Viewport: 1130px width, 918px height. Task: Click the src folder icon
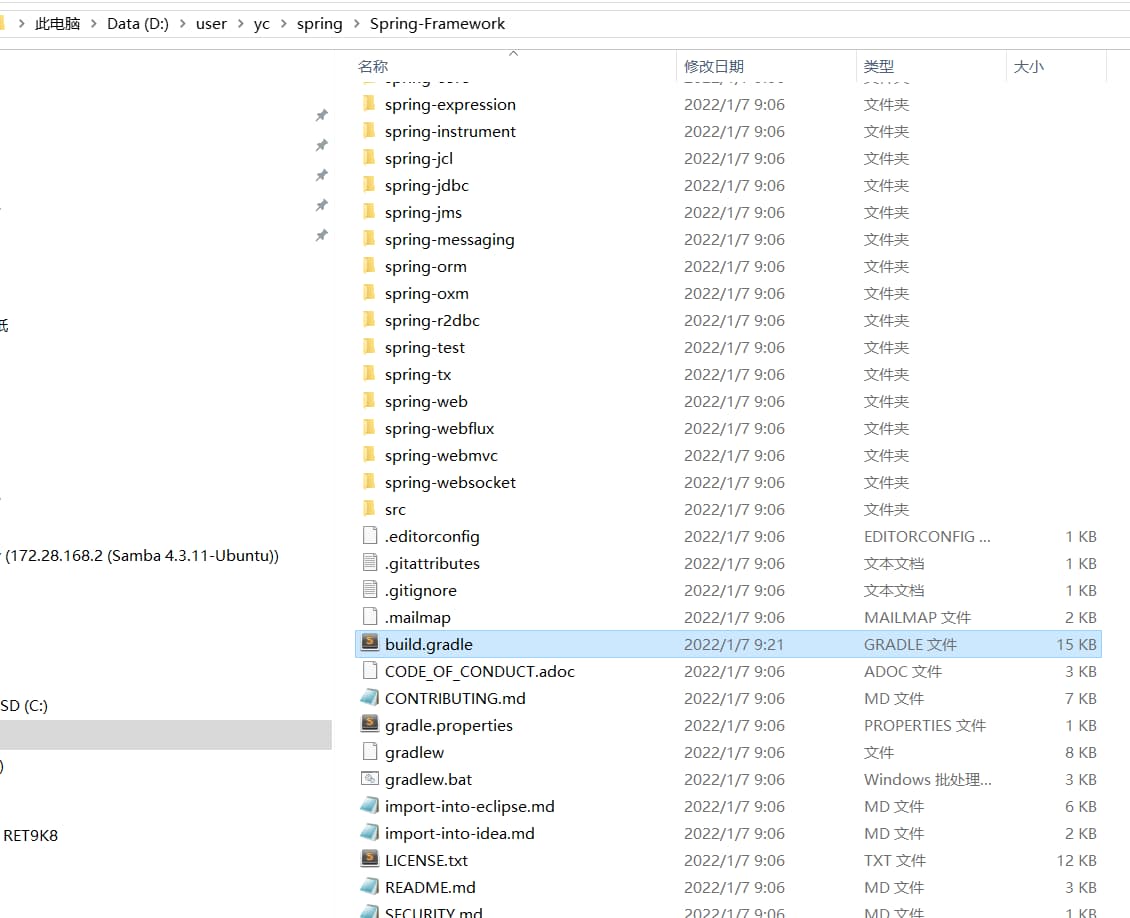369,509
